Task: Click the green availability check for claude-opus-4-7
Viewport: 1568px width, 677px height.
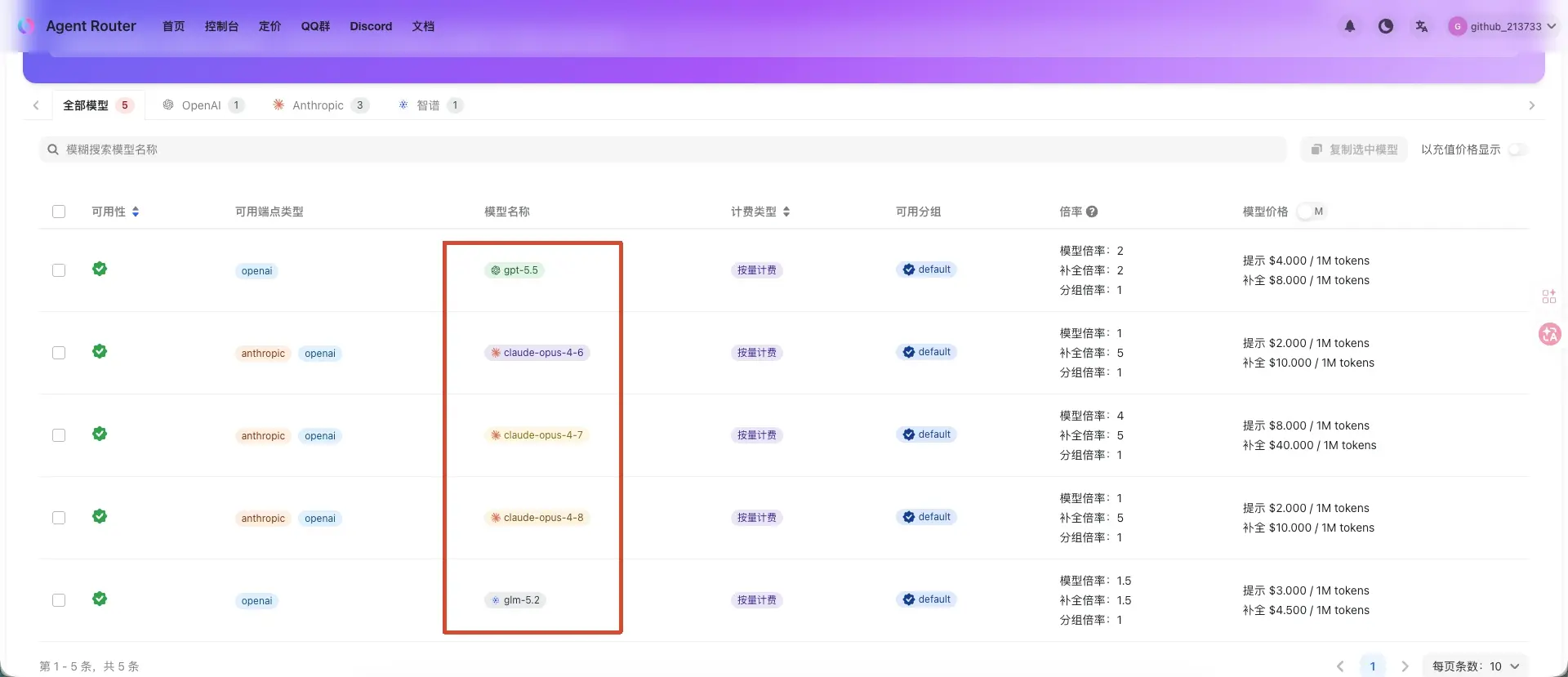Action: (100, 434)
